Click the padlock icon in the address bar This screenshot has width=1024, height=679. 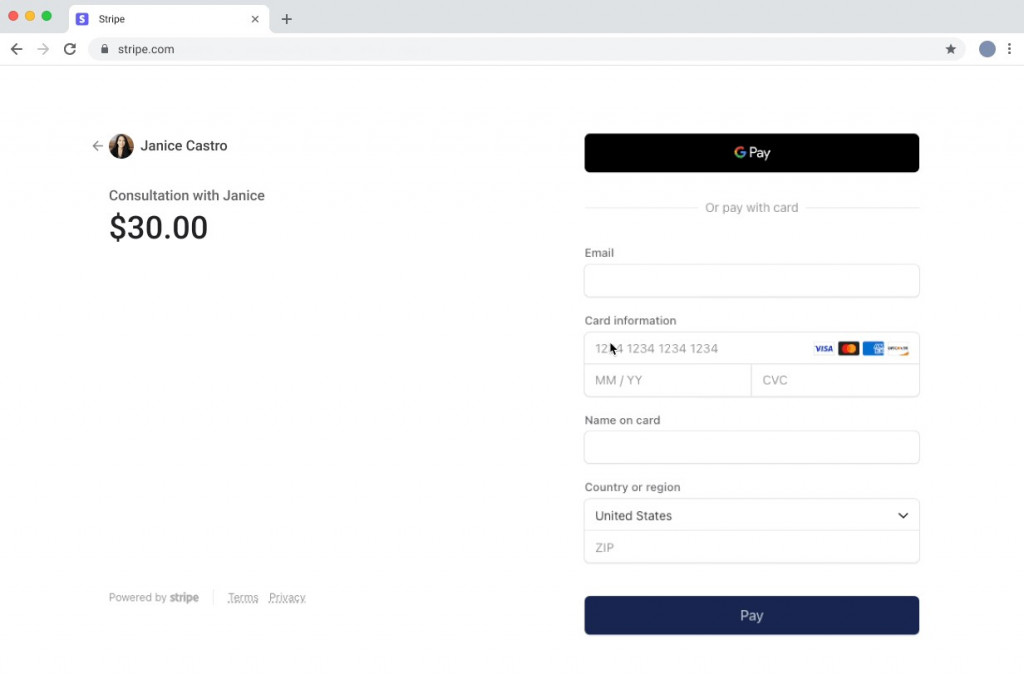tap(104, 48)
